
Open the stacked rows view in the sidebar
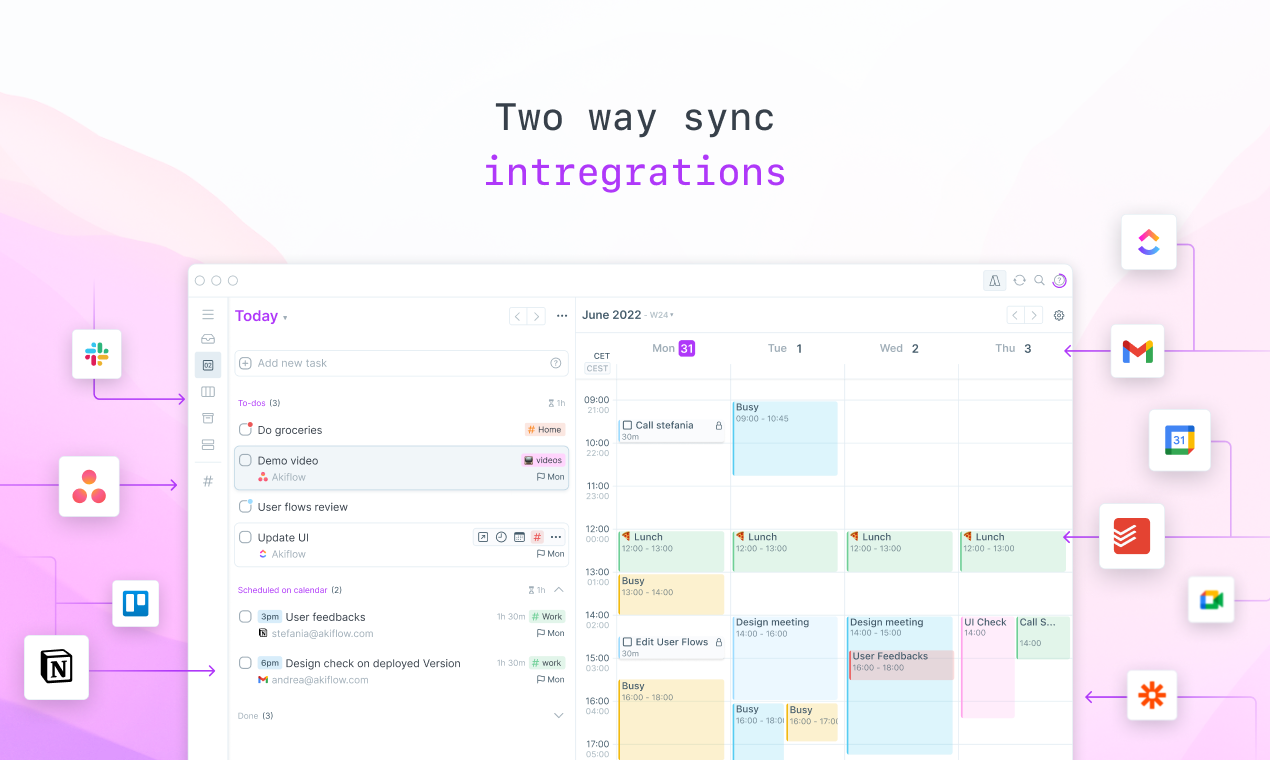208,444
